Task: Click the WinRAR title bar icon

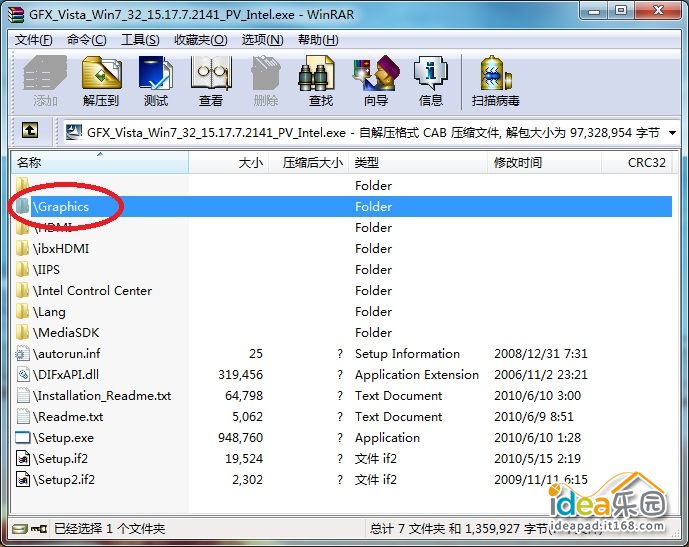Action: click(16, 14)
